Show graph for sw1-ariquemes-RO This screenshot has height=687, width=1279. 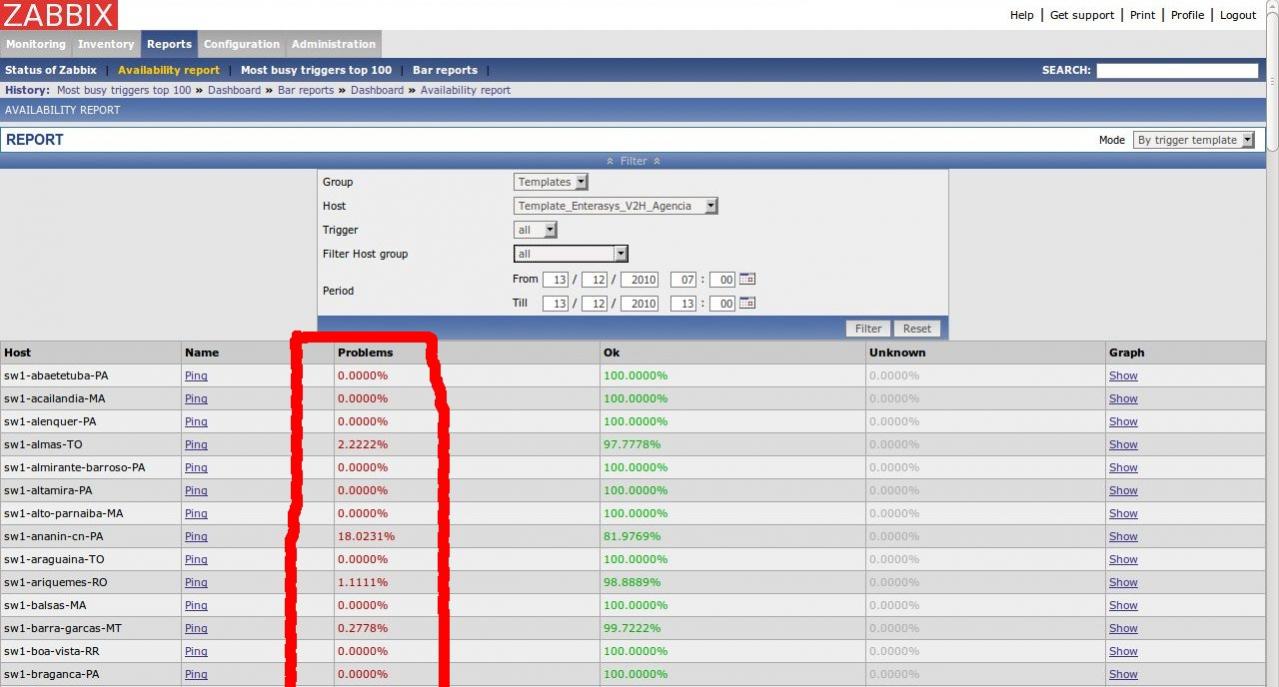(1123, 583)
